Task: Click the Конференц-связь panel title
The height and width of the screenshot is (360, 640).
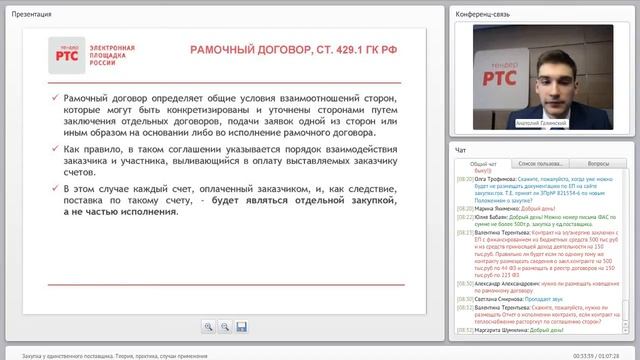Action: tap(482, 14)
